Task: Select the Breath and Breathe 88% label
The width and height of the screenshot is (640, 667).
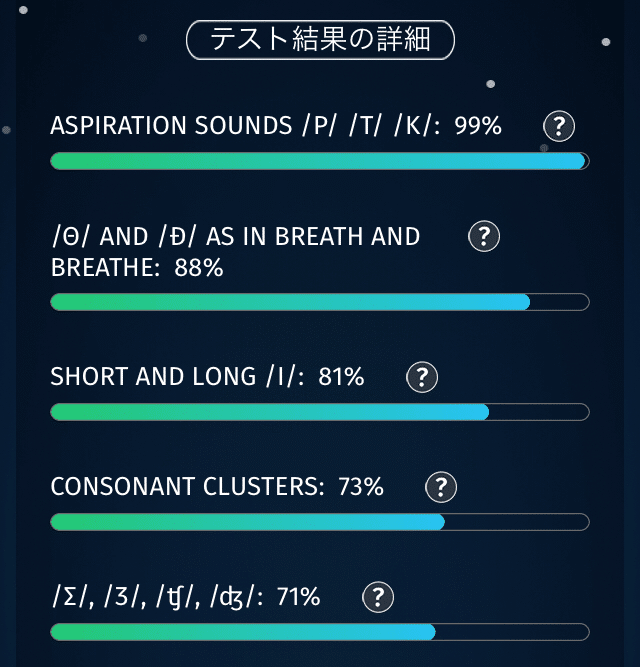Action: pos(235,252)
